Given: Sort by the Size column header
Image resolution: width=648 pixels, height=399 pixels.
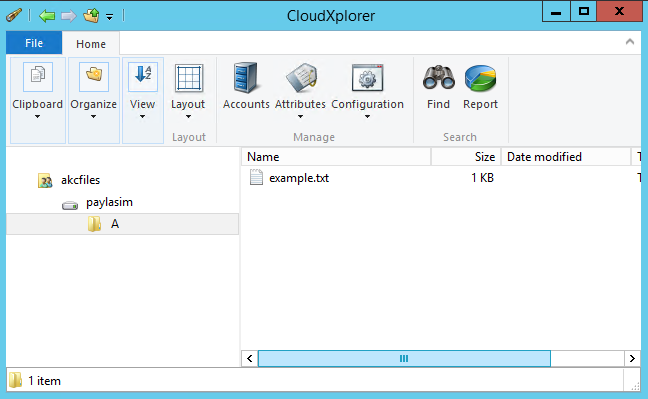Looking at the screenshot, I should click(x=466, y=157).
